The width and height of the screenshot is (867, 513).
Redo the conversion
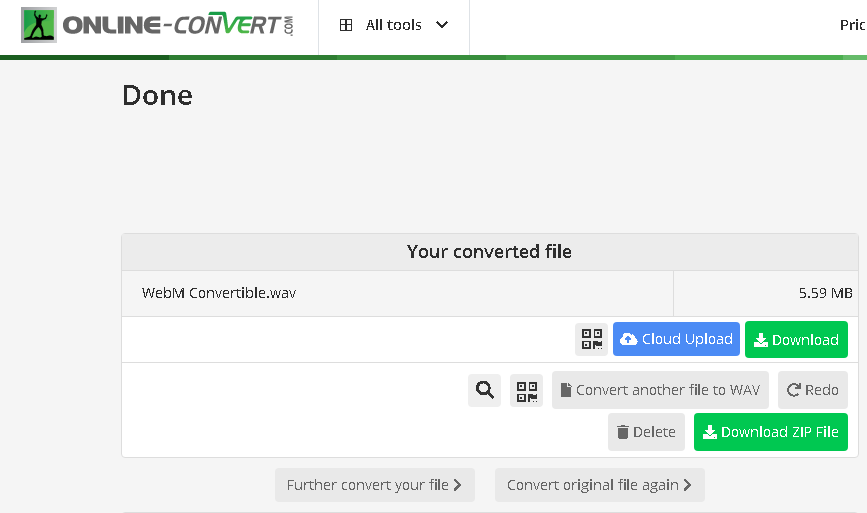click(x=812, y=390)
